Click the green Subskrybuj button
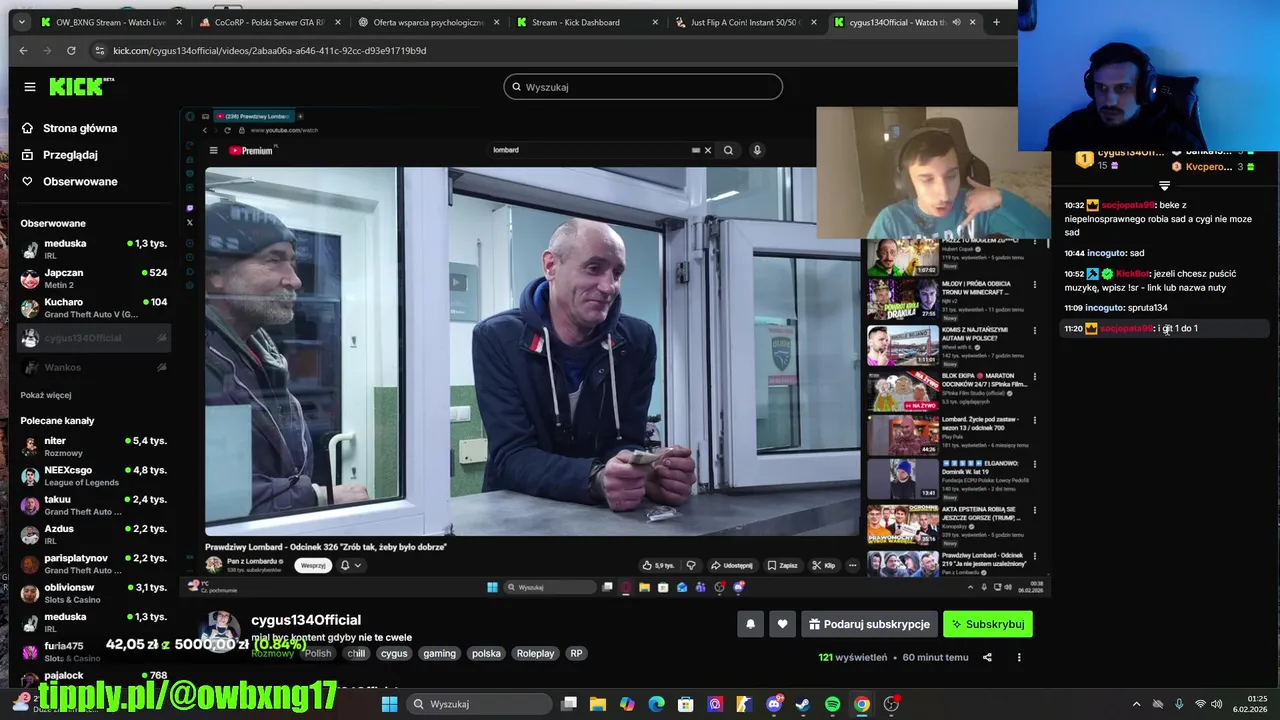 (x=988, y=624)
